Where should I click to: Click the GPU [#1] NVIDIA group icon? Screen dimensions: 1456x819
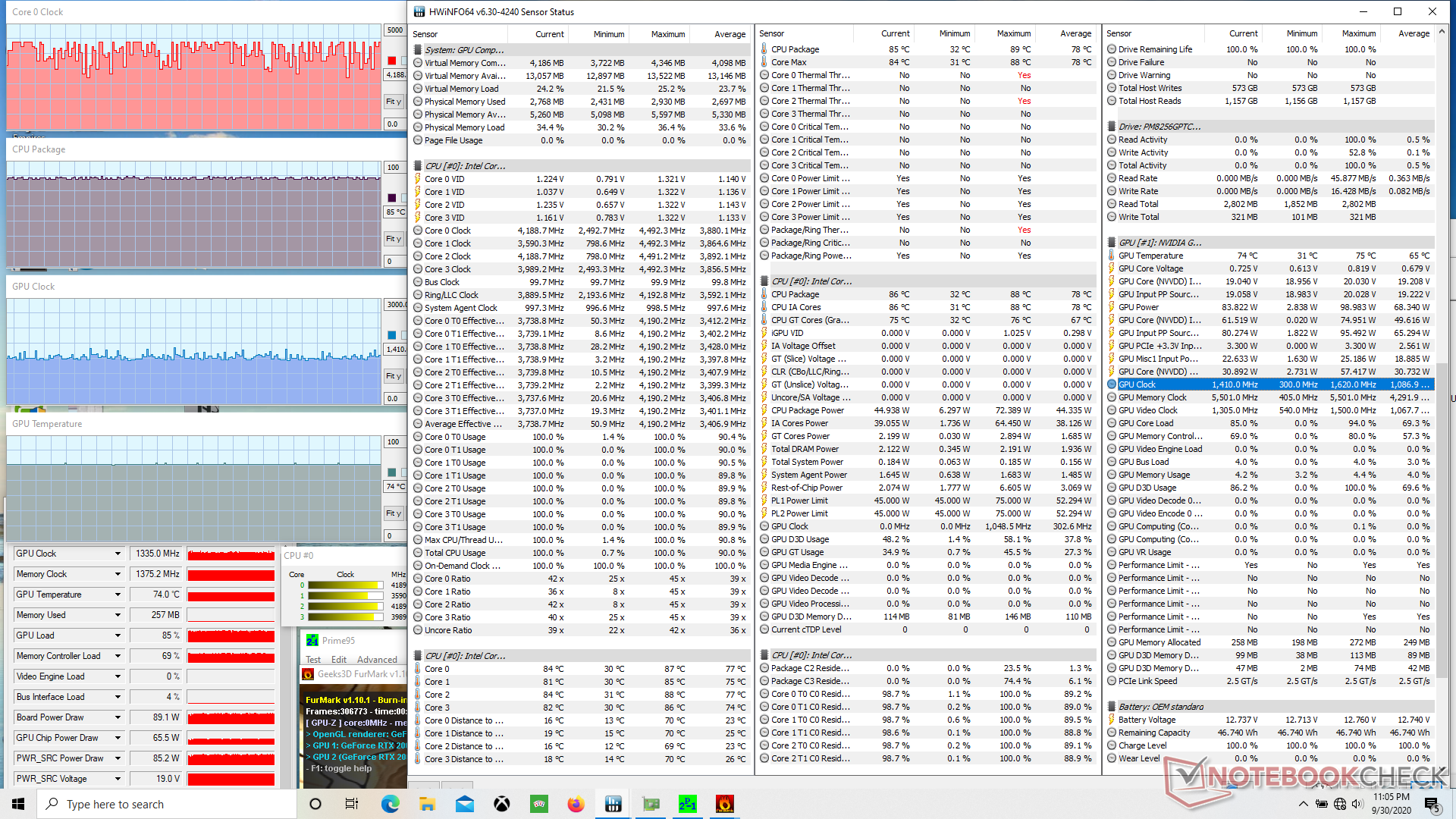tap(1112, 243)
